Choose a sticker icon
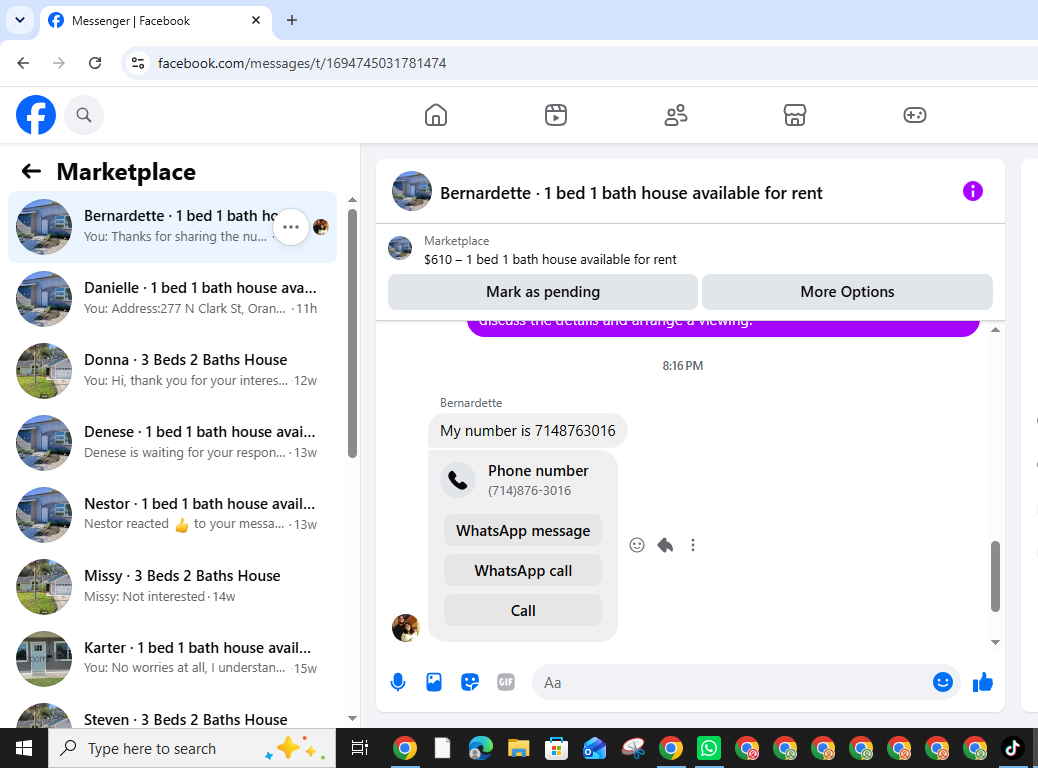 coord(469,682)
